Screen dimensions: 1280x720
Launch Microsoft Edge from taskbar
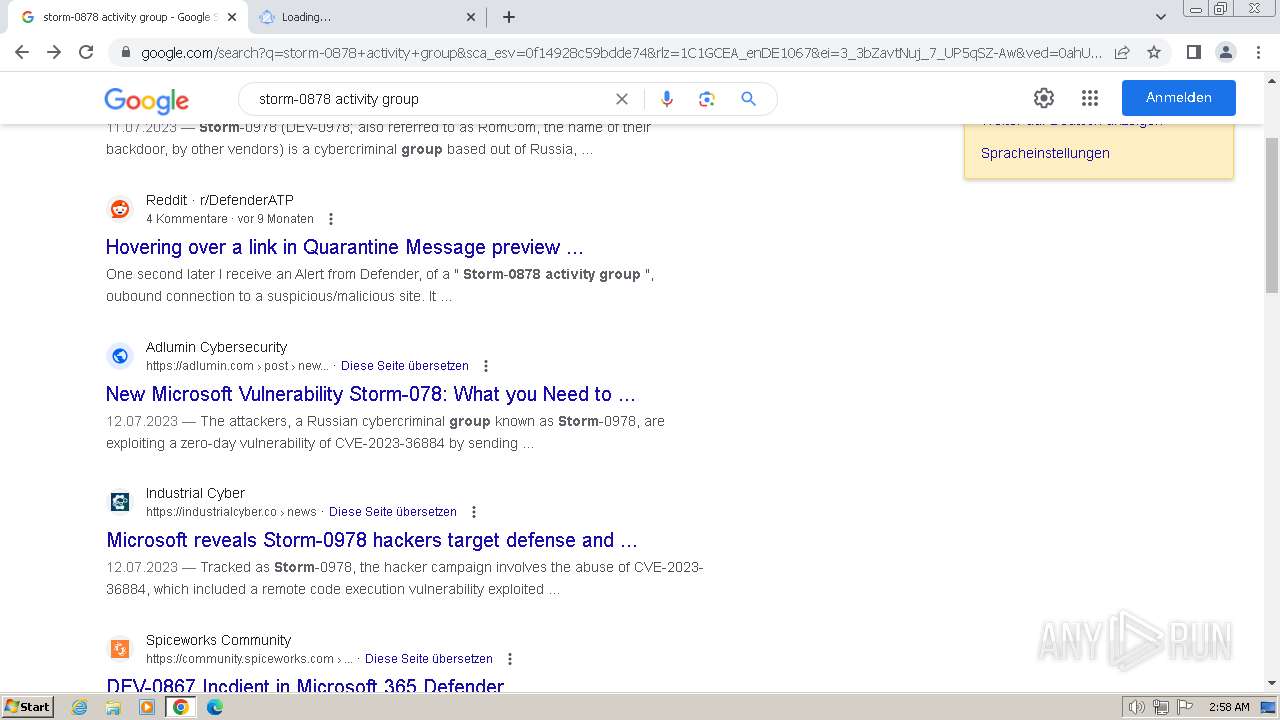pos(214,707)
